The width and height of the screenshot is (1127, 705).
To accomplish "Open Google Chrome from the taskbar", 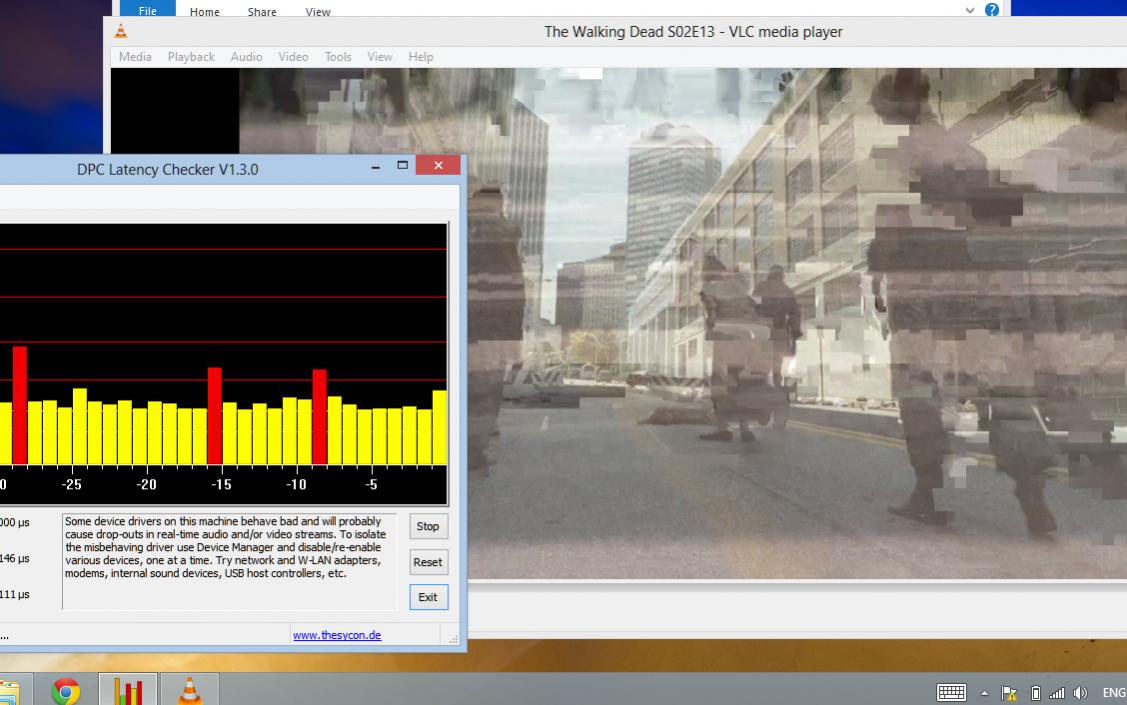I will 65,691.
